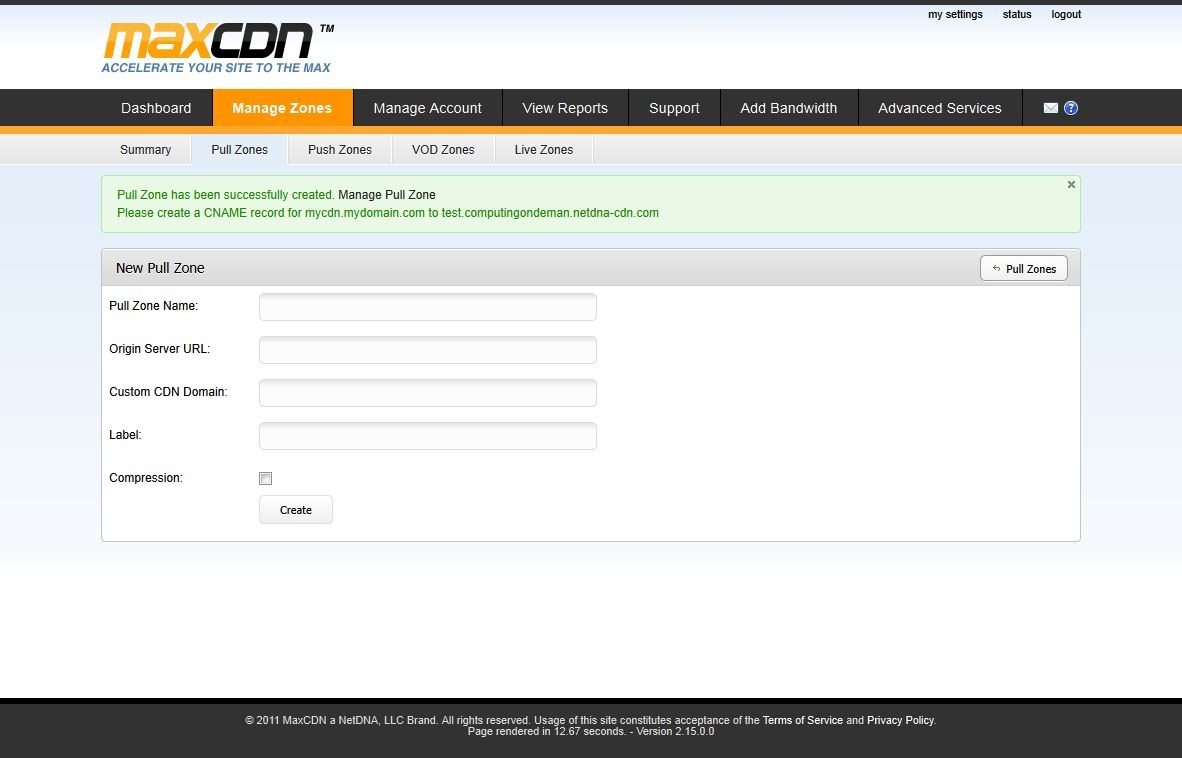
Task: Open the Dashboard menu
Action: (x=156, y=108)
